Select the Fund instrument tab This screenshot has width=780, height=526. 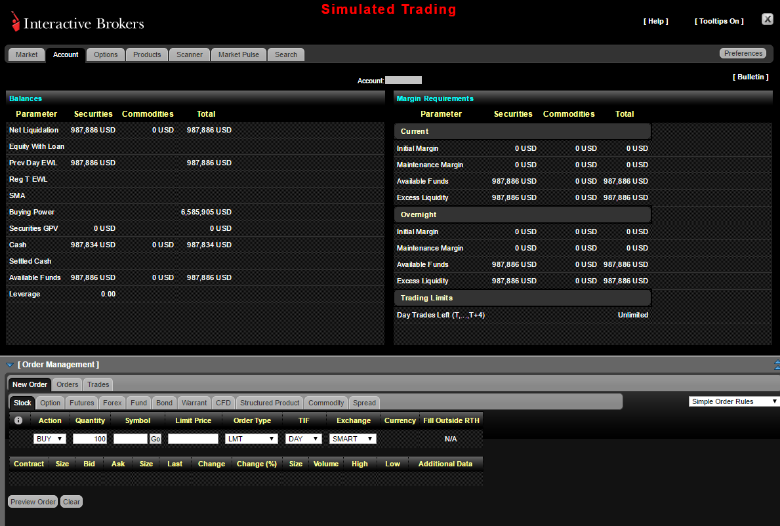tap(138, 403)
